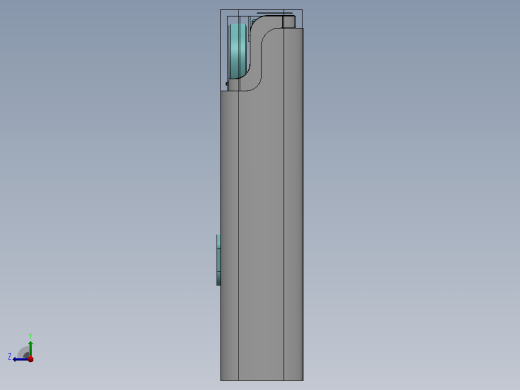This screenshot has height=390, width=520.
Task: Select the transparent housing outline at the top-left corner
Action: (x=224, y=13)
